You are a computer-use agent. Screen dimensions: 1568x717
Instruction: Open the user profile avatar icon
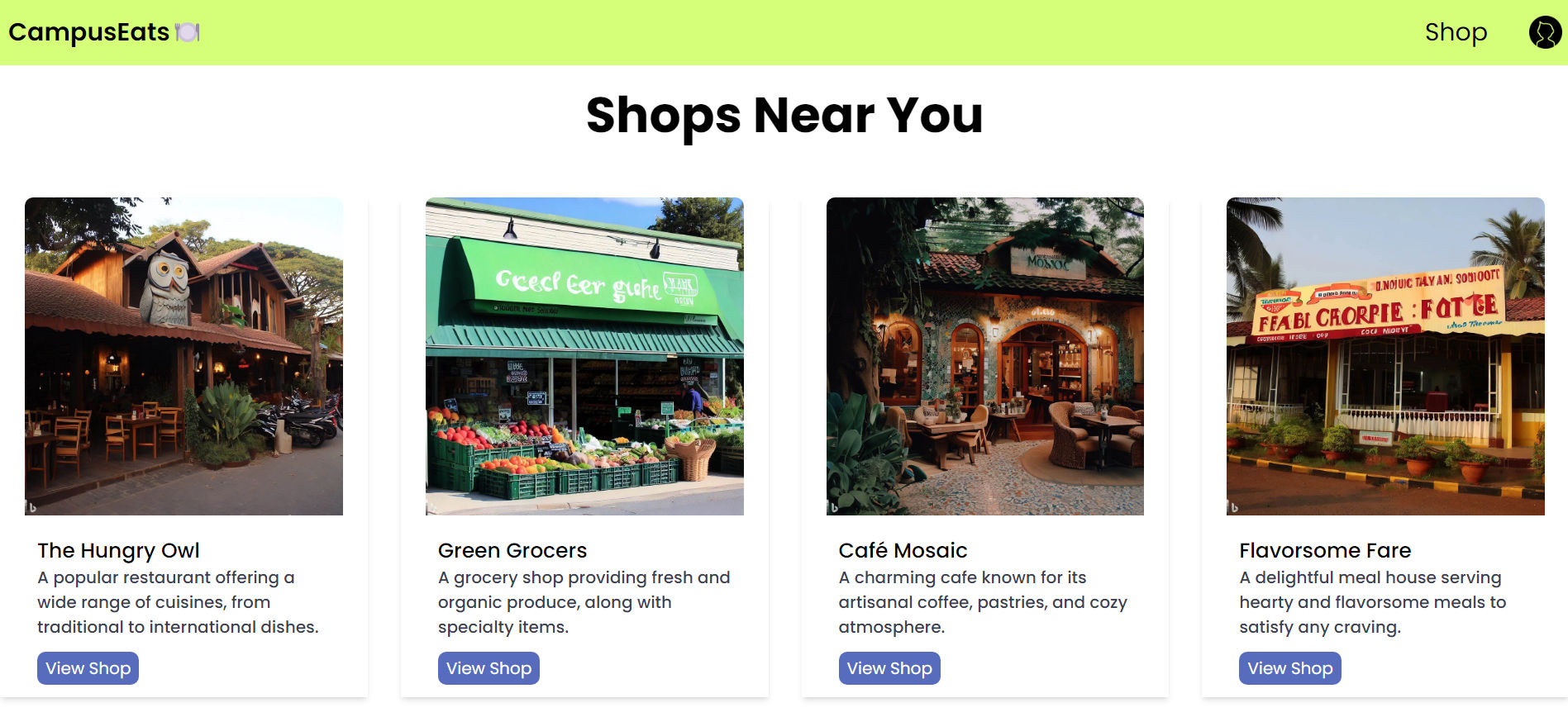pos(1545,32)
